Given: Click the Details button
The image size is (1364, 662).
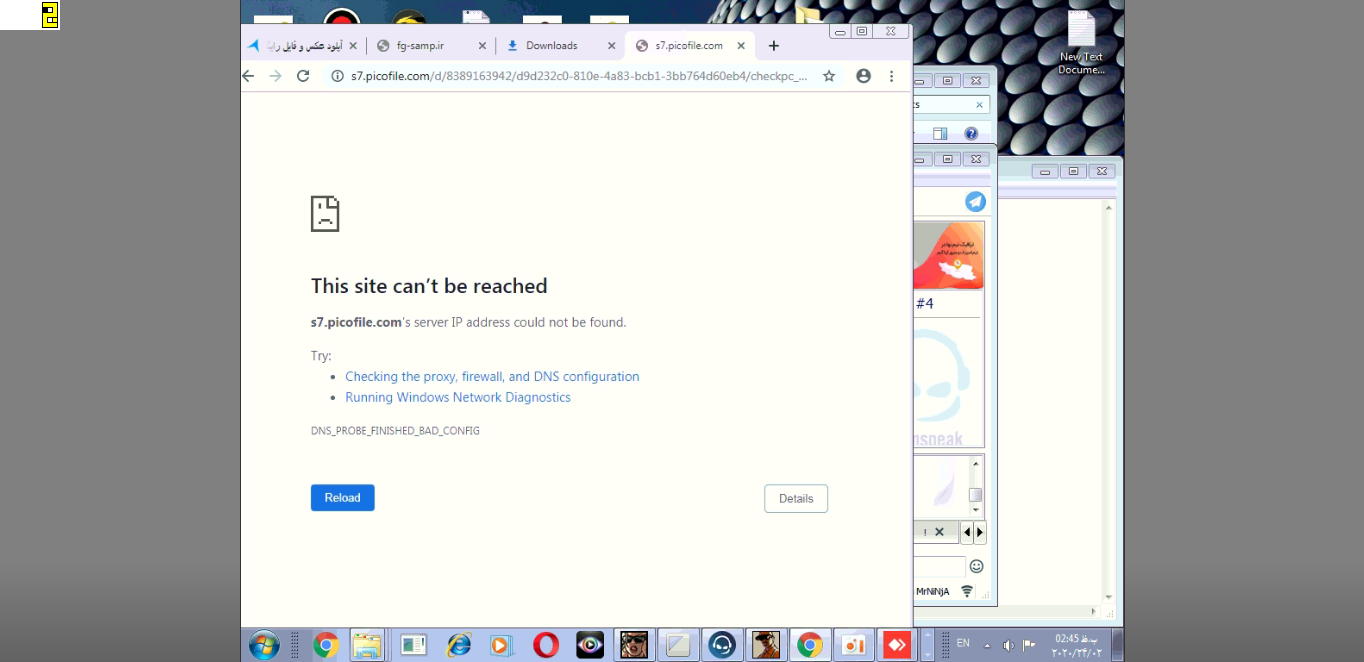Looking at the screenshot, I should (x=796, y=499).
